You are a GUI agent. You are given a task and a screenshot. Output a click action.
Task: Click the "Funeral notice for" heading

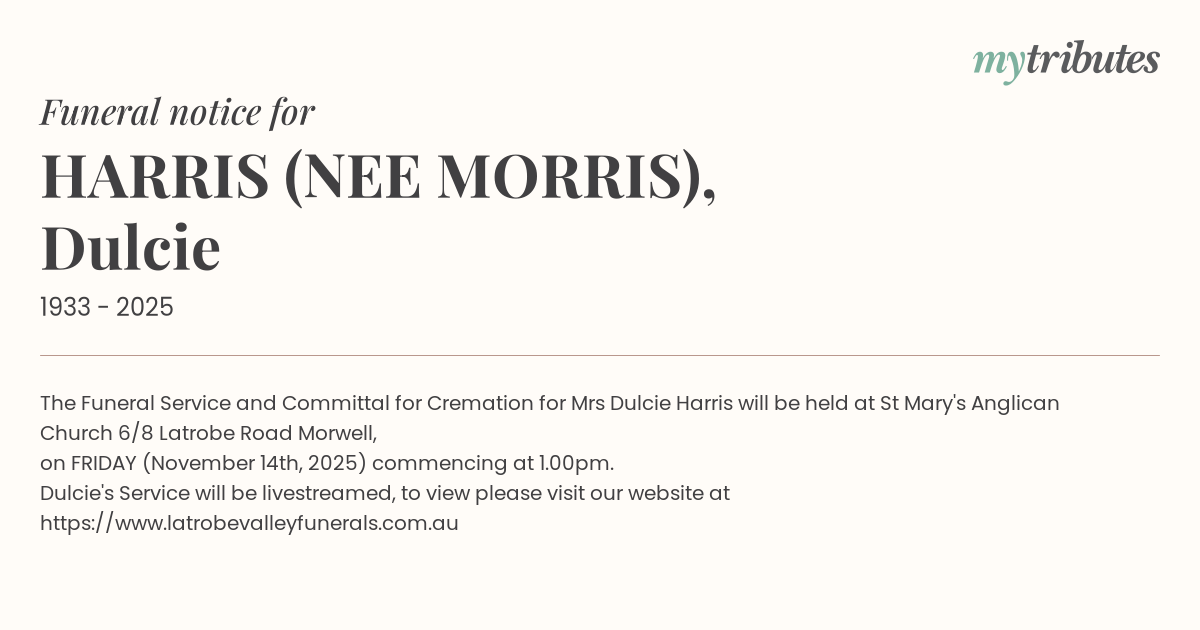[177, 112]
